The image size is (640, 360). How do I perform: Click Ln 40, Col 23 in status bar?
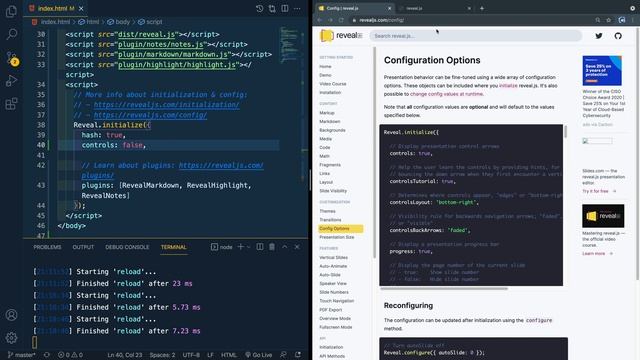(x=124, y=355)
